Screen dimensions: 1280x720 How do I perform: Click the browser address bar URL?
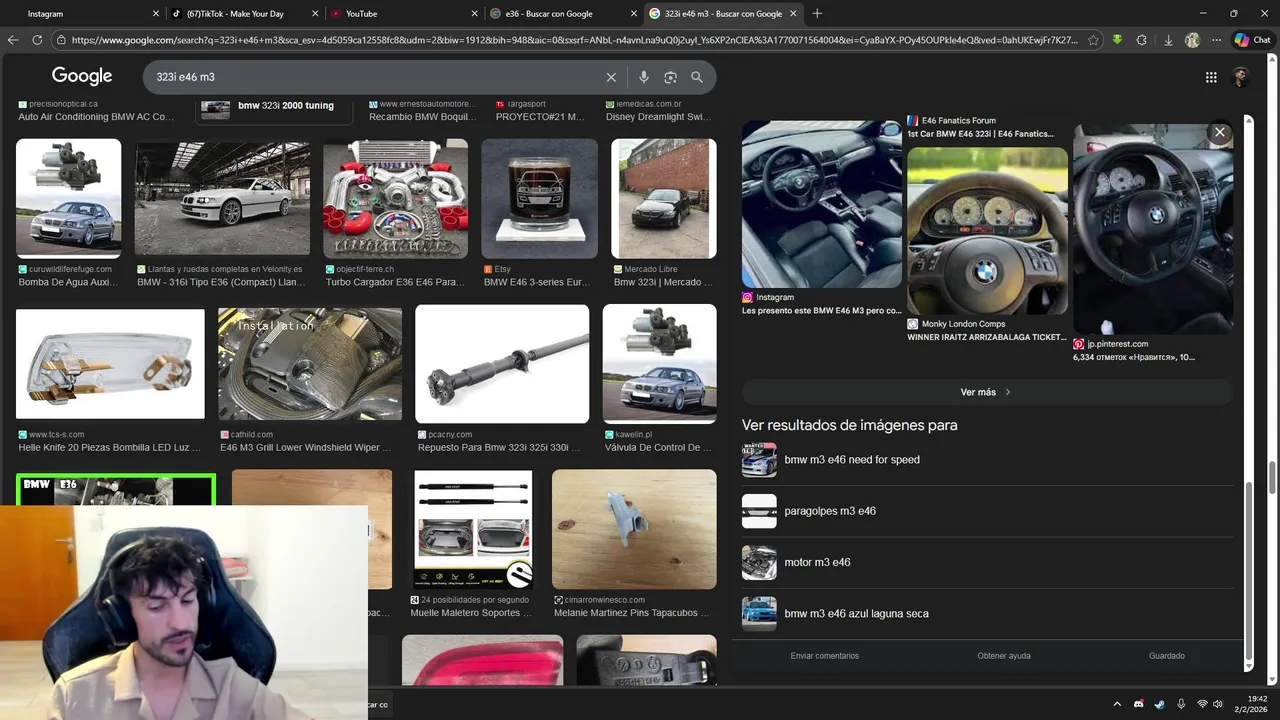(x=575, y=40)
